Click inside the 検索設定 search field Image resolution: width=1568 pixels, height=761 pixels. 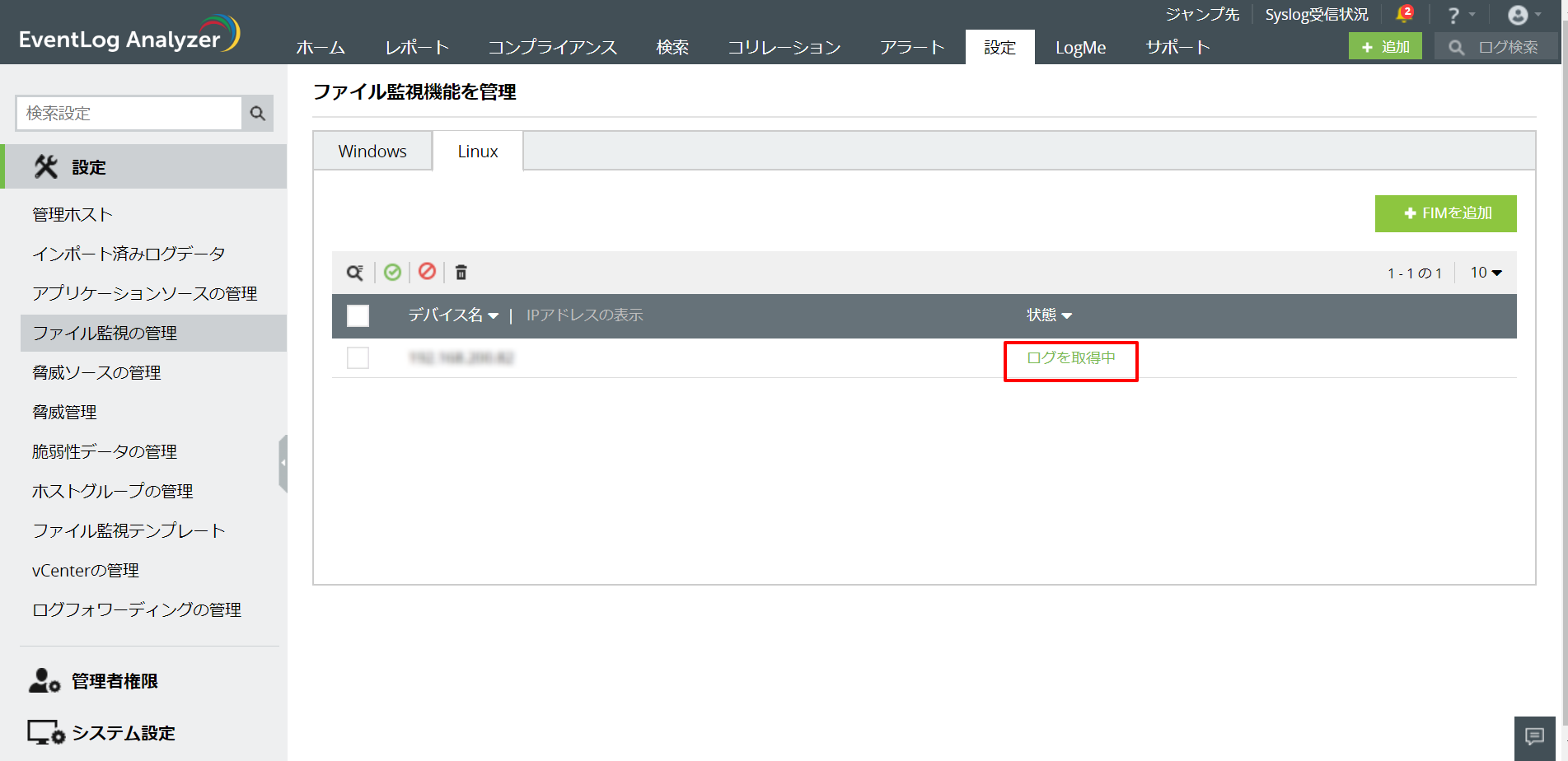tap(128, 113)
